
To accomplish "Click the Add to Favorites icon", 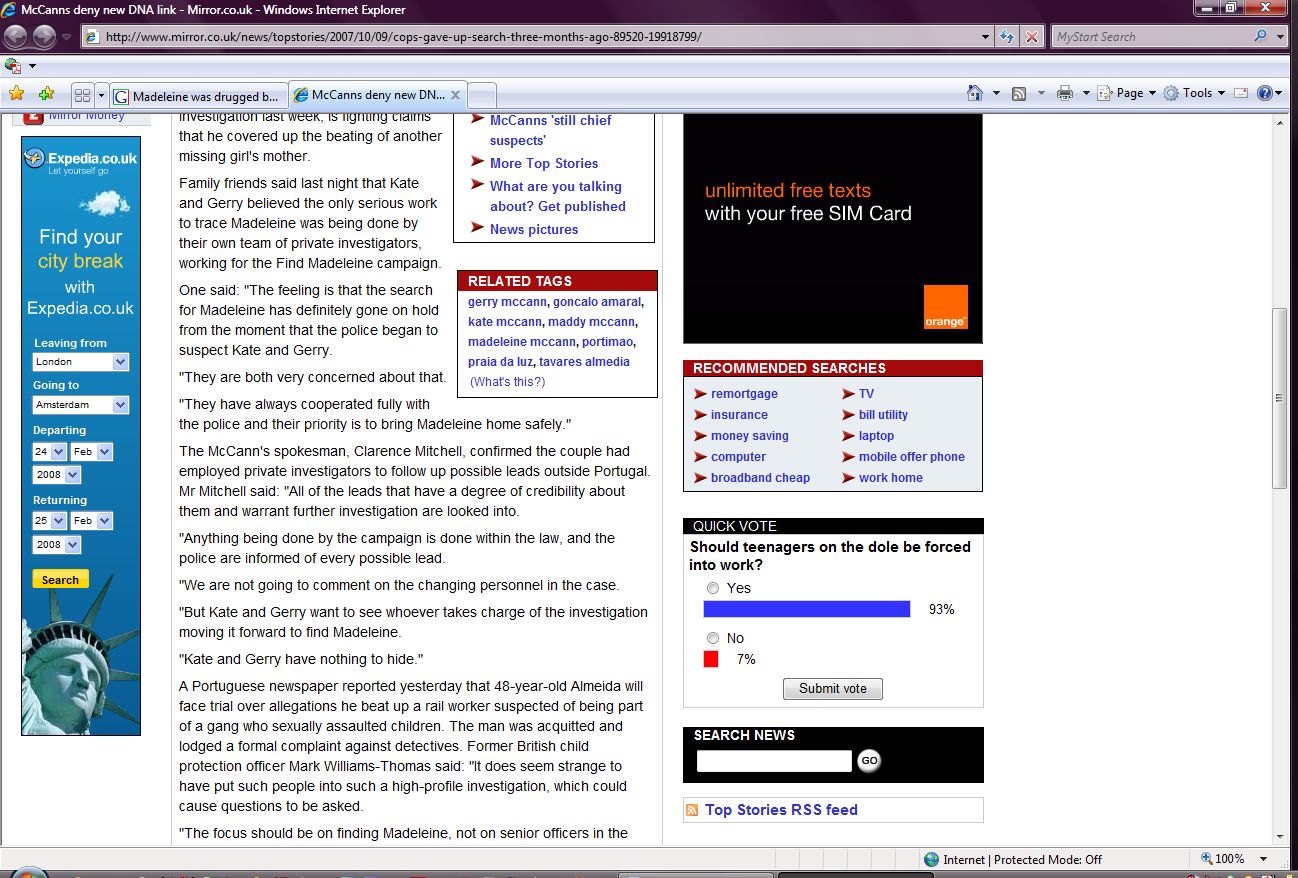I will click(46, 94).
